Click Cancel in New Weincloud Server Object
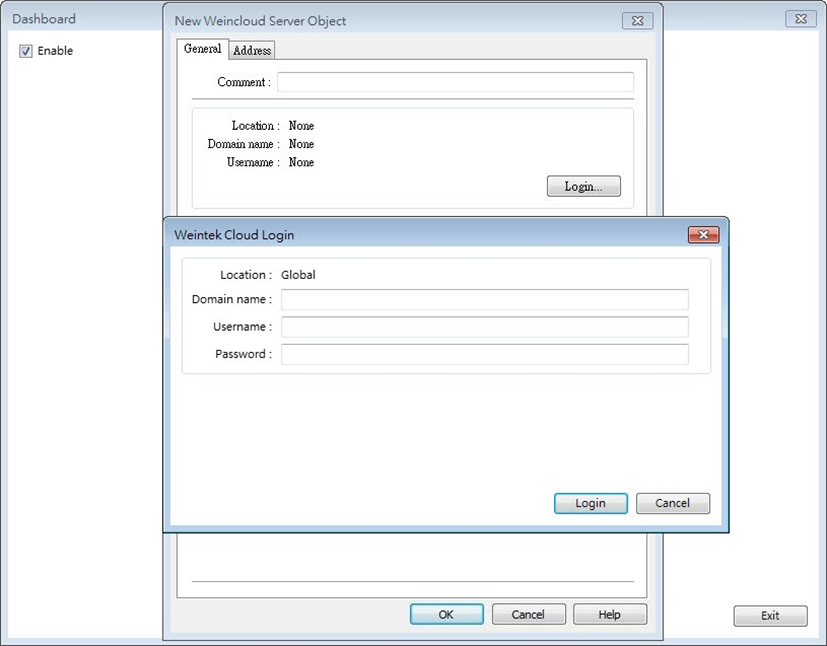 (528, 614)
